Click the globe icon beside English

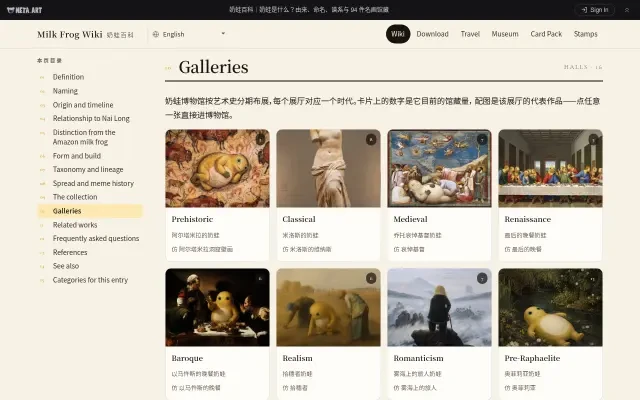(156, 34)
